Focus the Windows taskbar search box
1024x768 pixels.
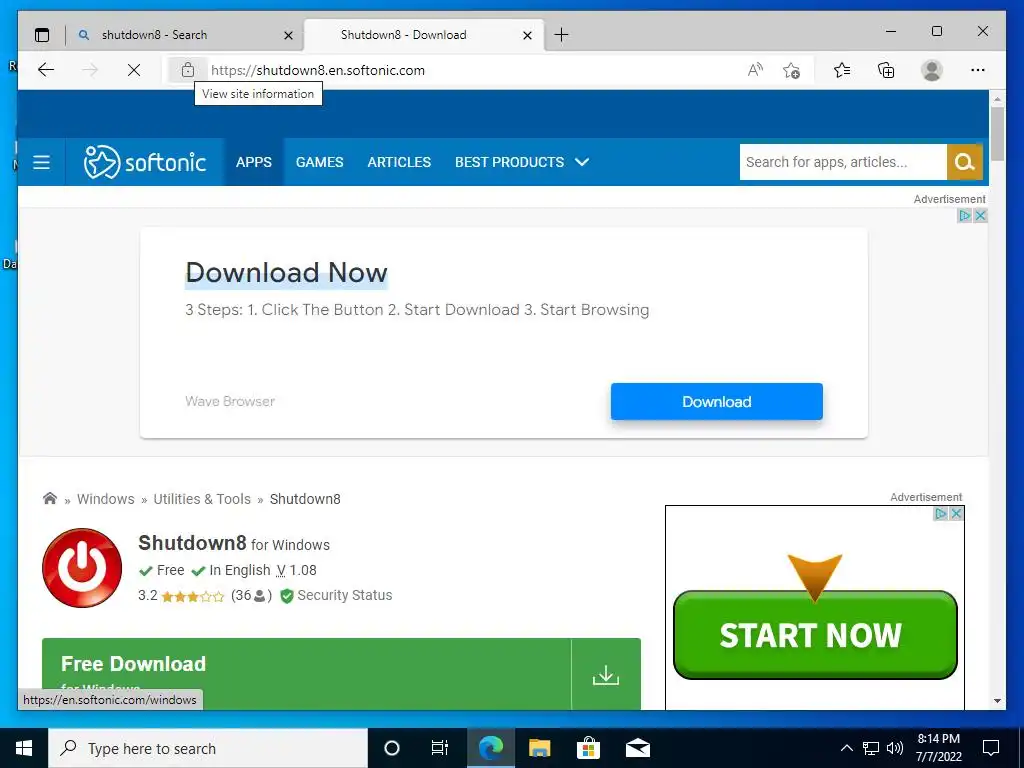pyautogui.click(x=208, y=748)
